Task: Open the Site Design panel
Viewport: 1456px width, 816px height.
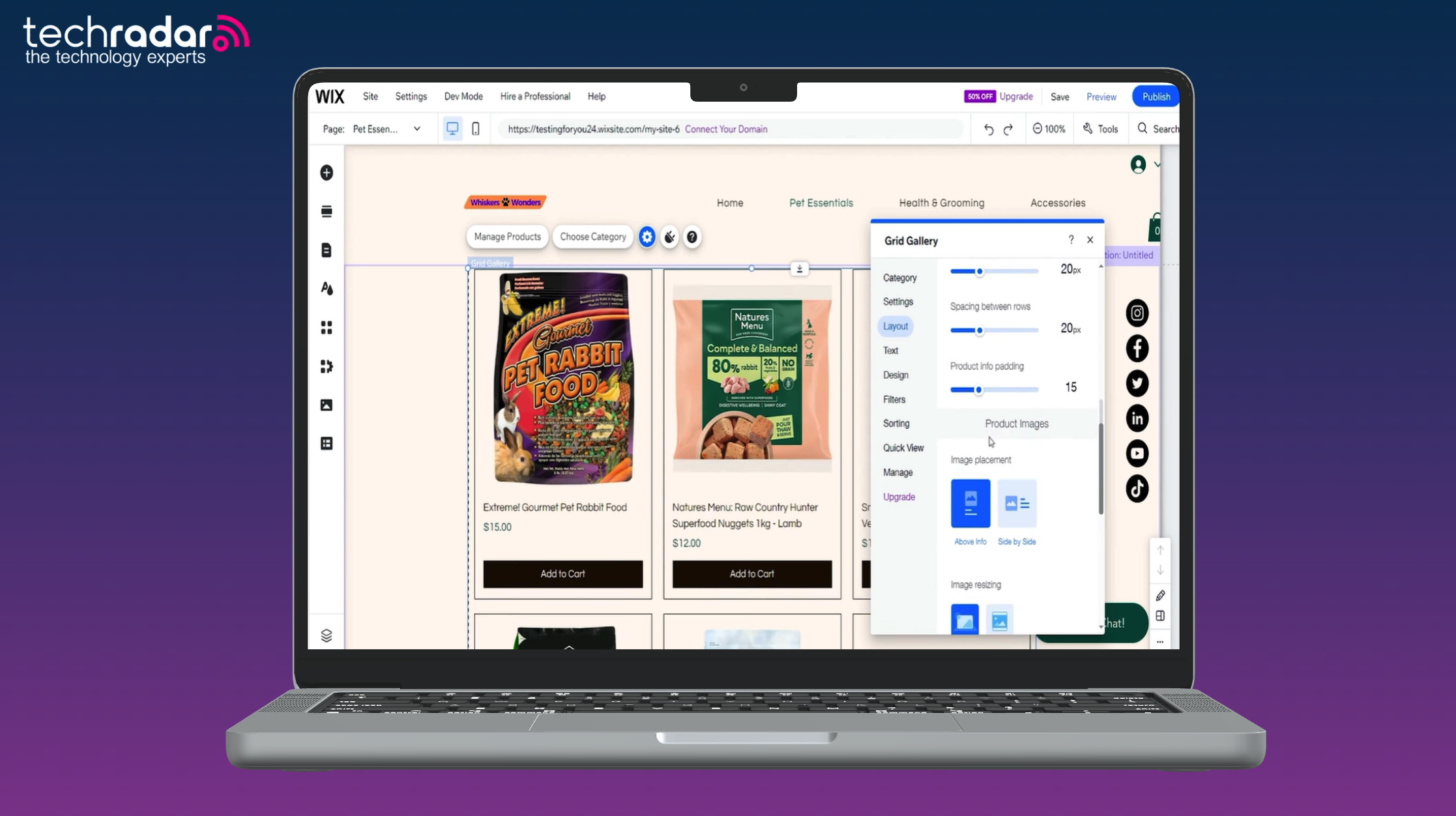Action: [x=327, y=289]
